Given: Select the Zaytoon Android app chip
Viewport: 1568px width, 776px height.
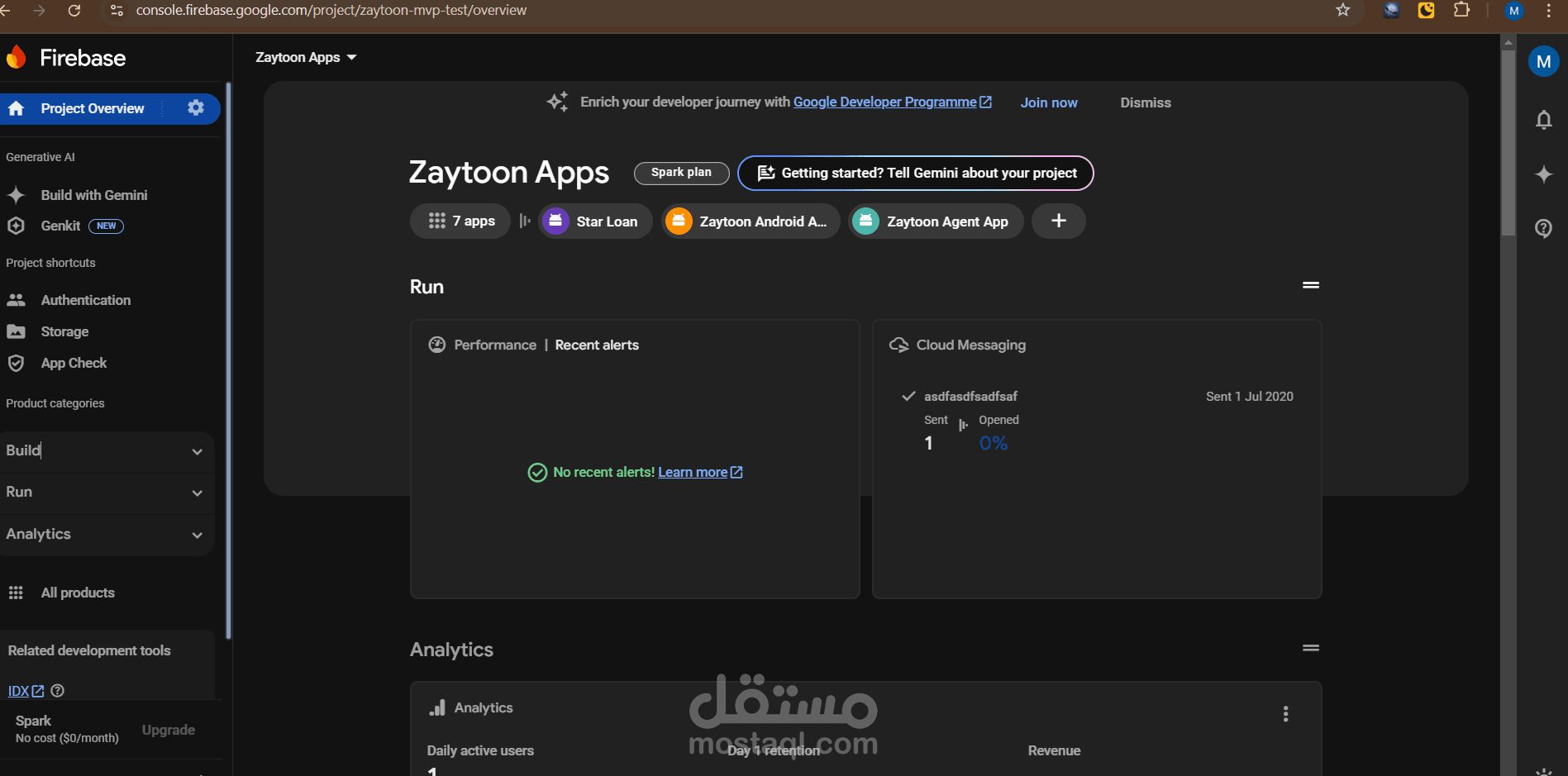Looking at the screenshot, I should coord(751,221).
